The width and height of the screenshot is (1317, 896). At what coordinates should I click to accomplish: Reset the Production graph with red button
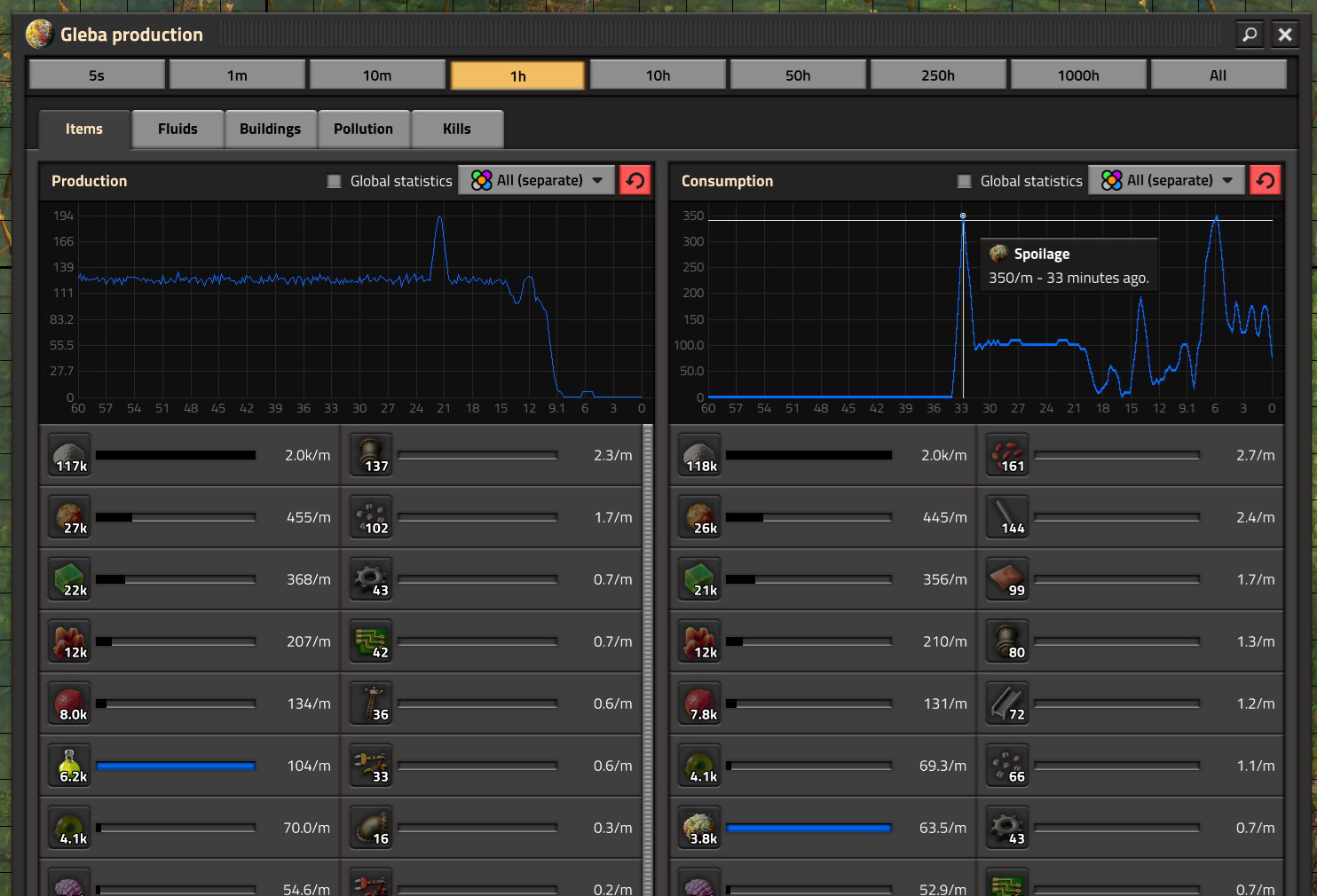635,180
